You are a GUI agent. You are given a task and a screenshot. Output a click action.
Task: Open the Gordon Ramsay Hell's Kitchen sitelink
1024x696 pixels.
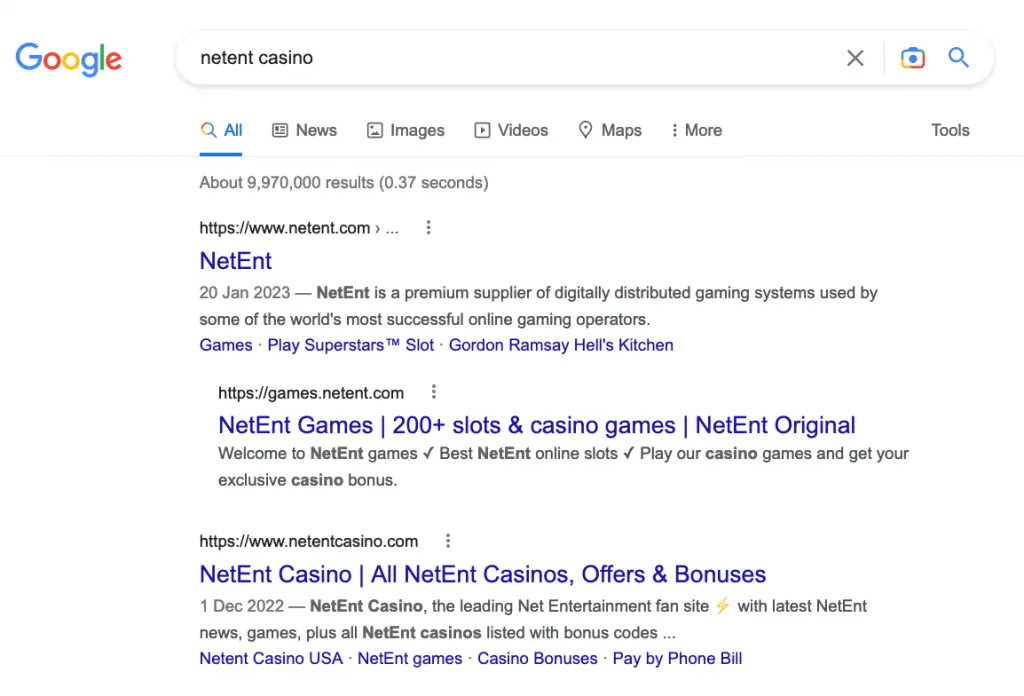pyautogui.click(x=561, y=345)
